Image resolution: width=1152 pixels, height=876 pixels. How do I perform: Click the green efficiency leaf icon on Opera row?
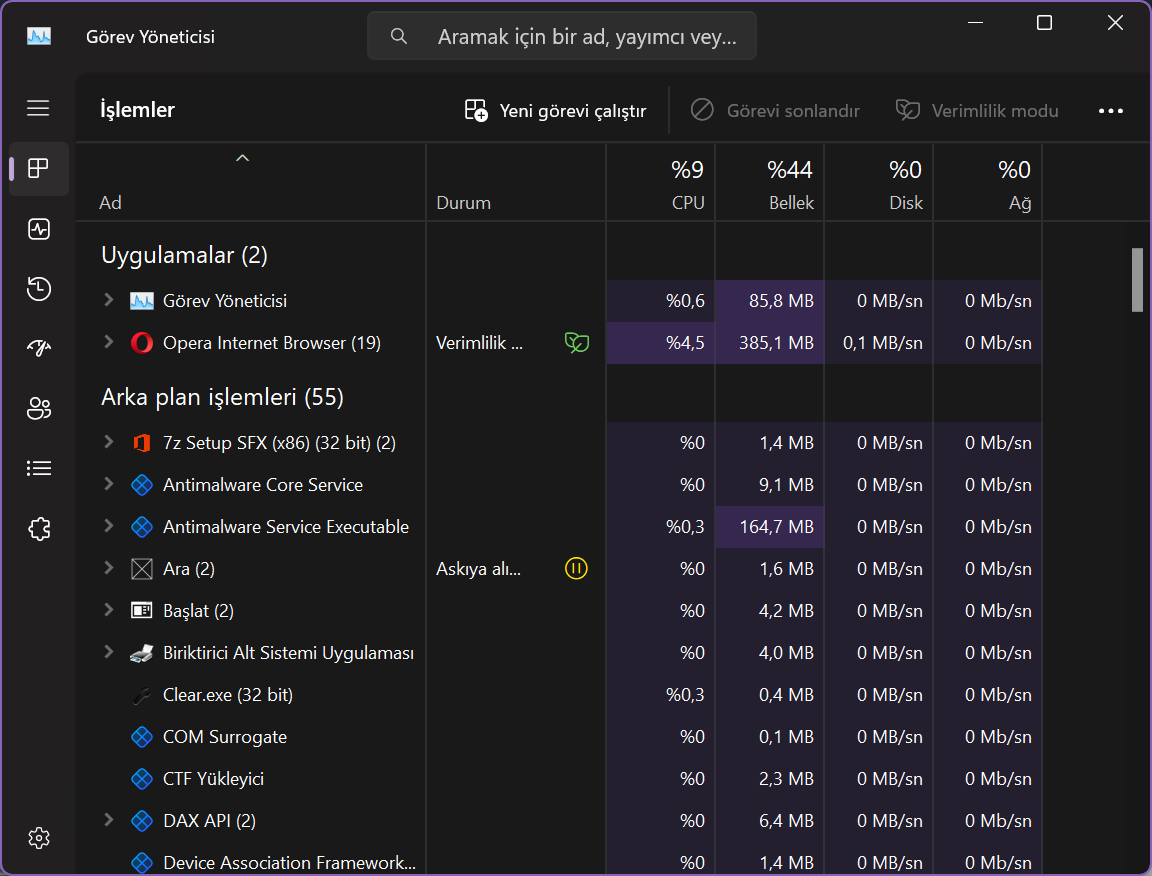coord(577,342)
